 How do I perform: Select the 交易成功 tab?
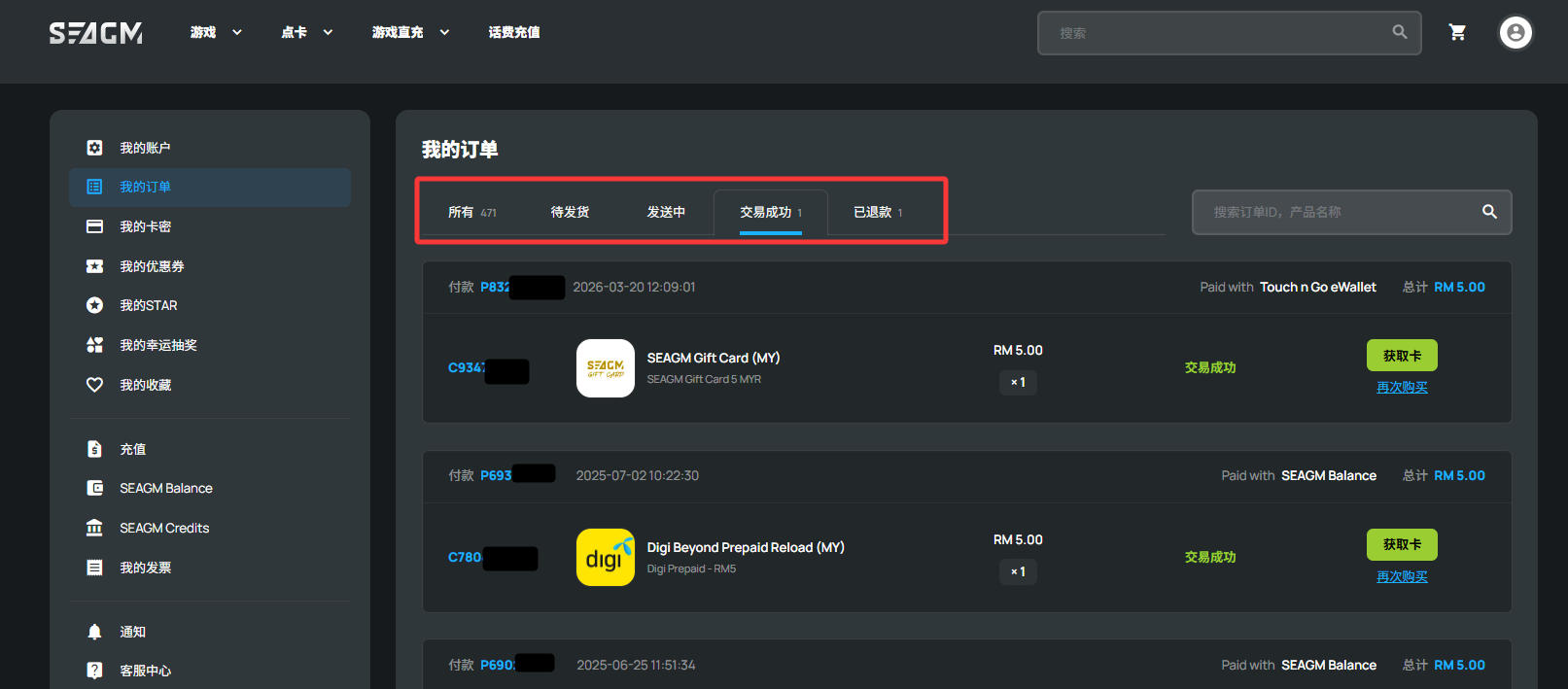pyautogui.click(x=771, y=212)
